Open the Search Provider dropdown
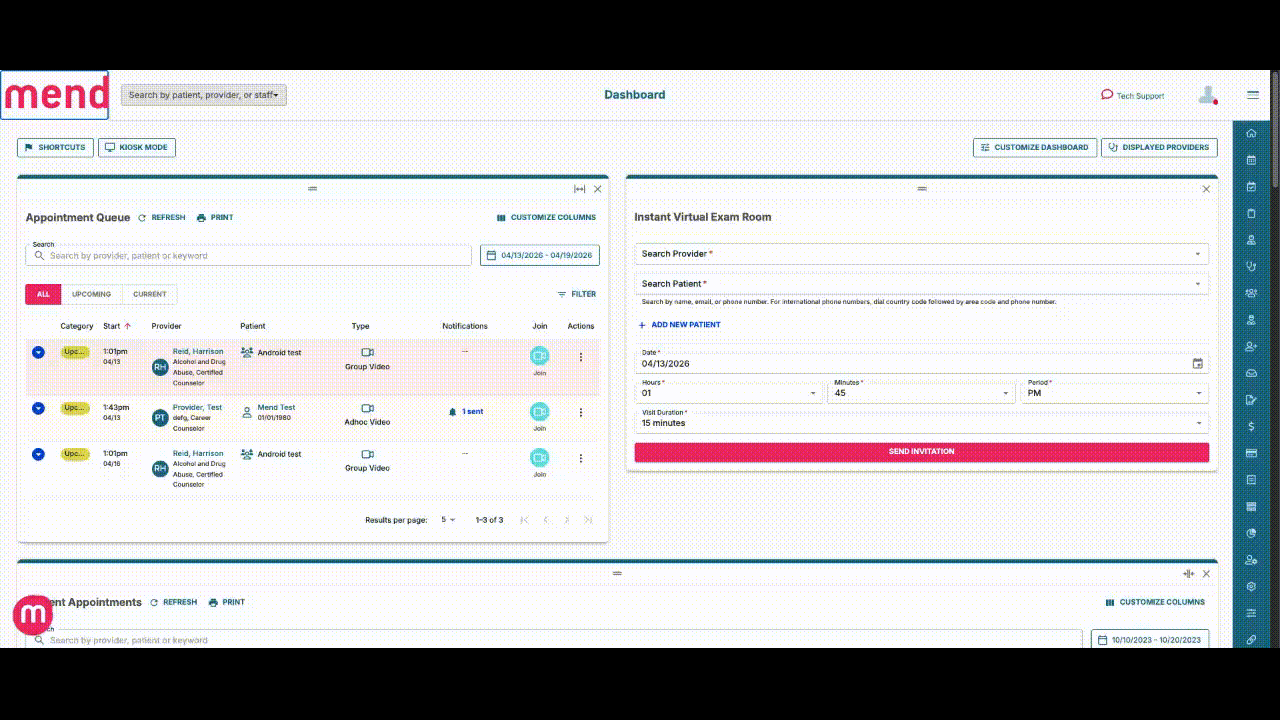This screenshot has width=1280, height=720. tap(921, 254)
